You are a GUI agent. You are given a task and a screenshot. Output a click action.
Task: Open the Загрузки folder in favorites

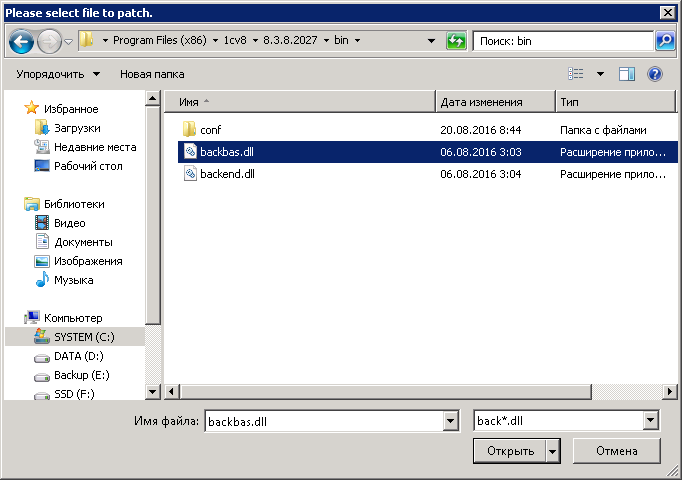76,128
